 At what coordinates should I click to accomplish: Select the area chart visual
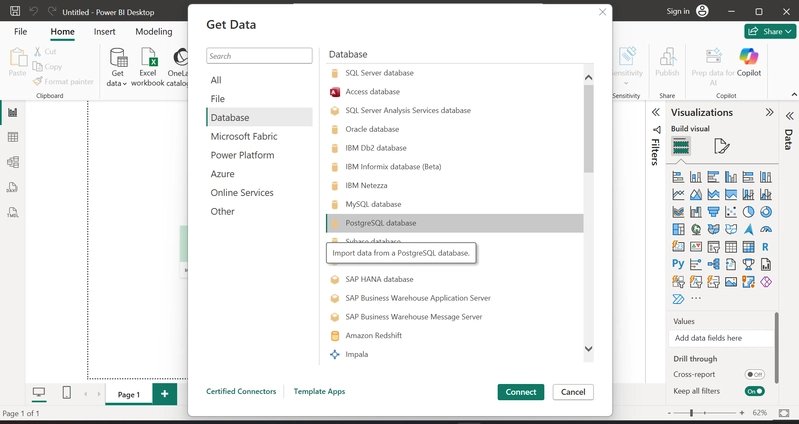(x=696, y=194)
